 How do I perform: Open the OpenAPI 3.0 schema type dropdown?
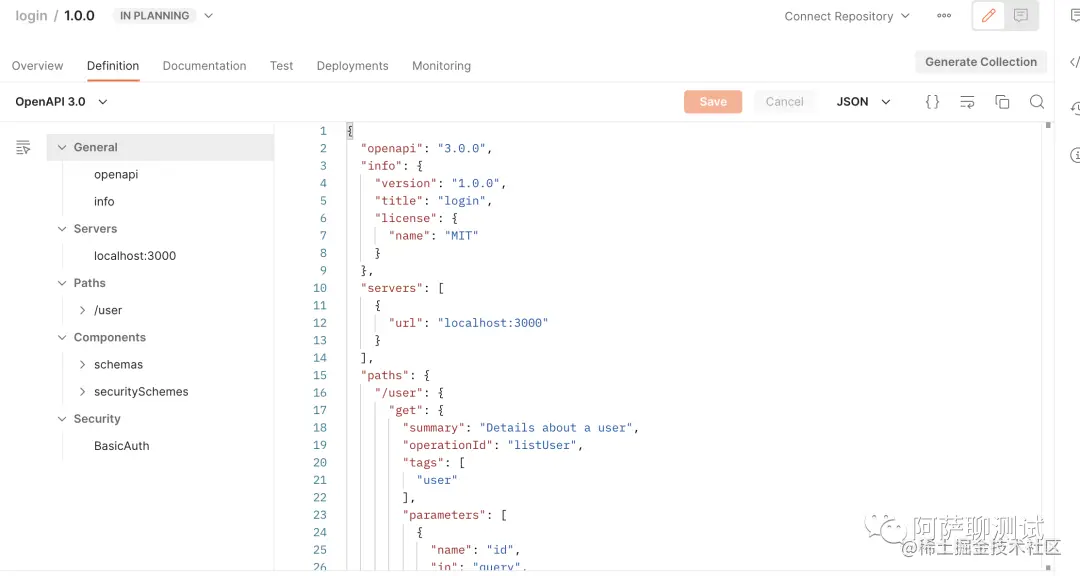[x=61, y=102]
